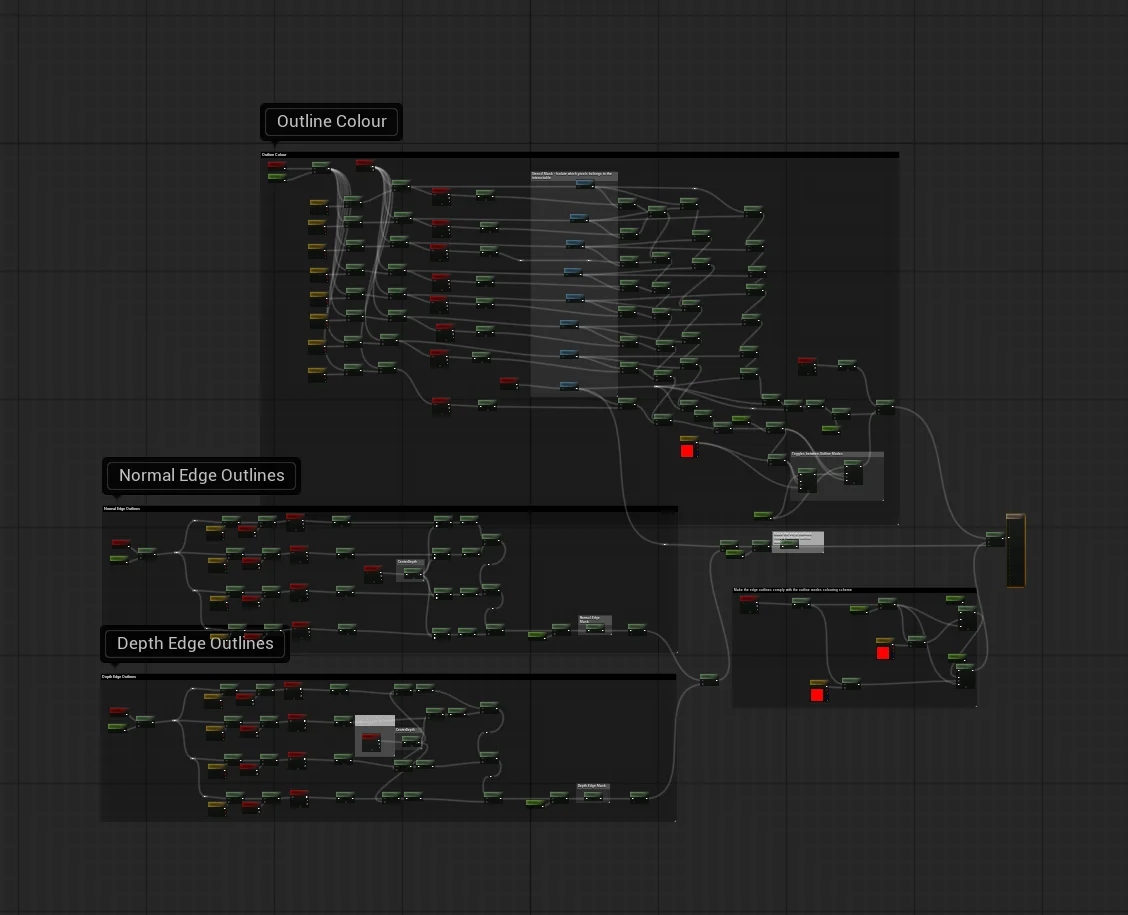The image size is (1128, 915).
Task: Select light grey comment box in Depth Edge Outlines
Action: tap(375, 736)
